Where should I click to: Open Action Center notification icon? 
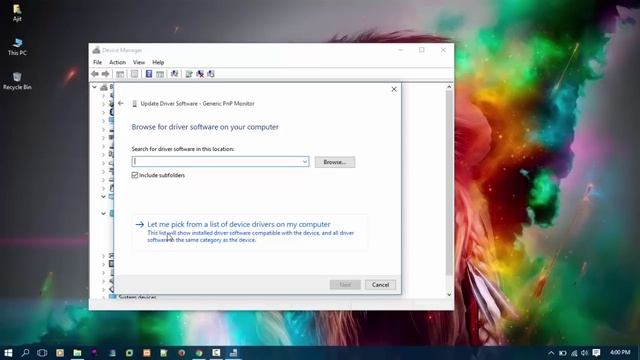coord(596,353)
